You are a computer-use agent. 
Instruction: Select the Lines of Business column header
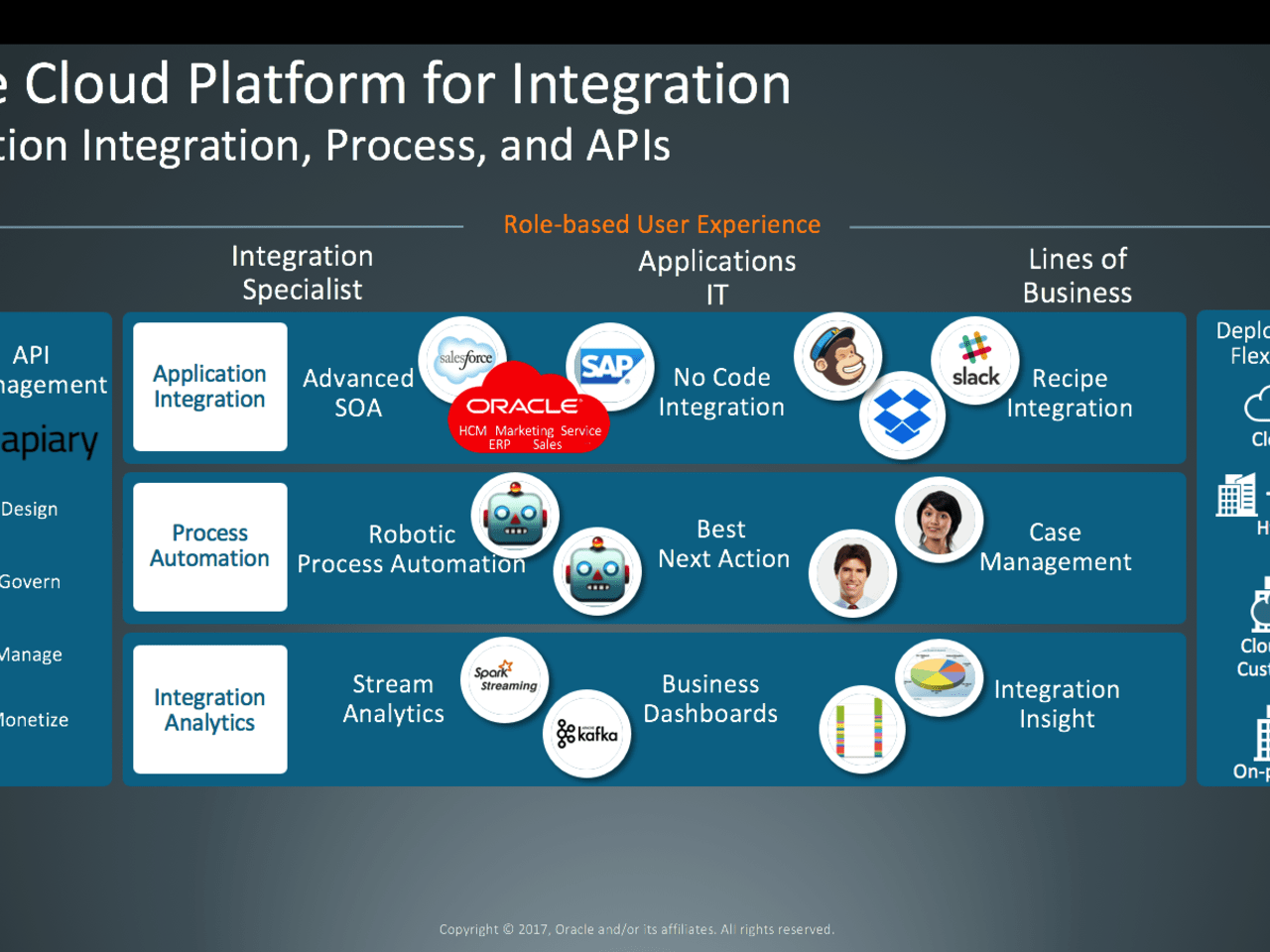point(1078,276)
